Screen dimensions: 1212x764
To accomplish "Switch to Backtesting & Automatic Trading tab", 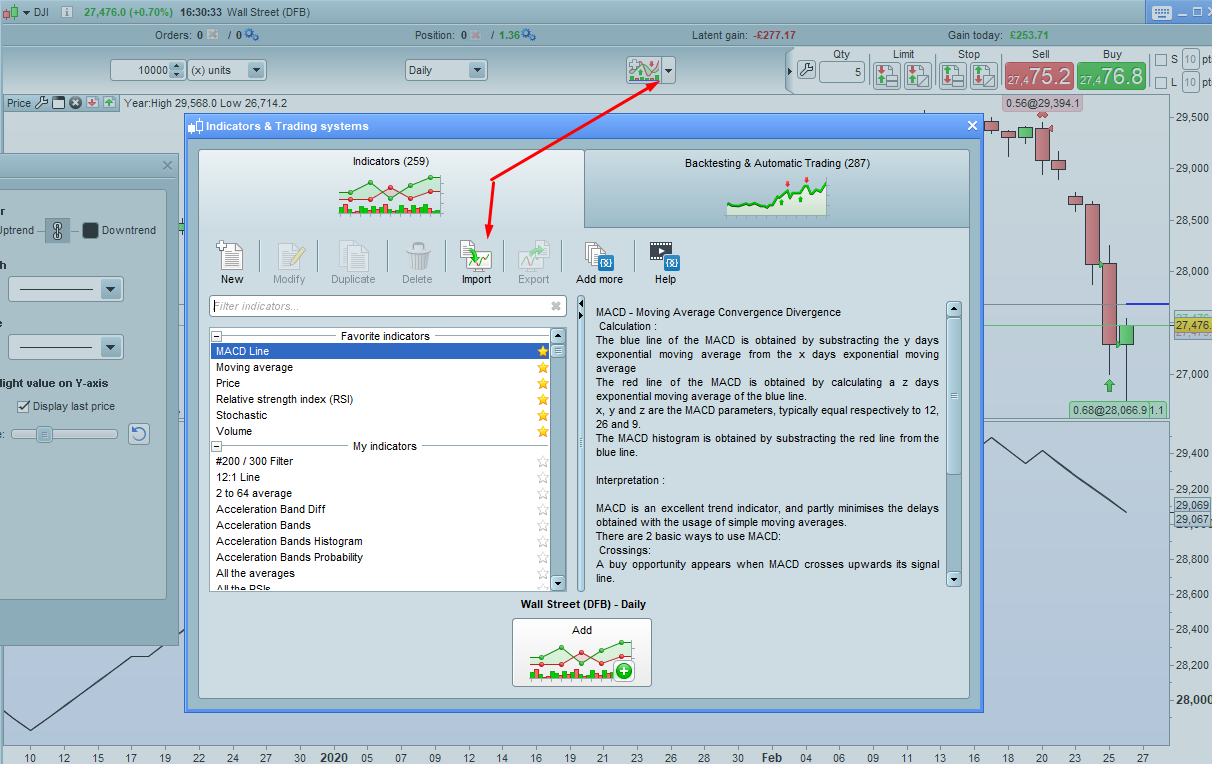I will [777, 188].
